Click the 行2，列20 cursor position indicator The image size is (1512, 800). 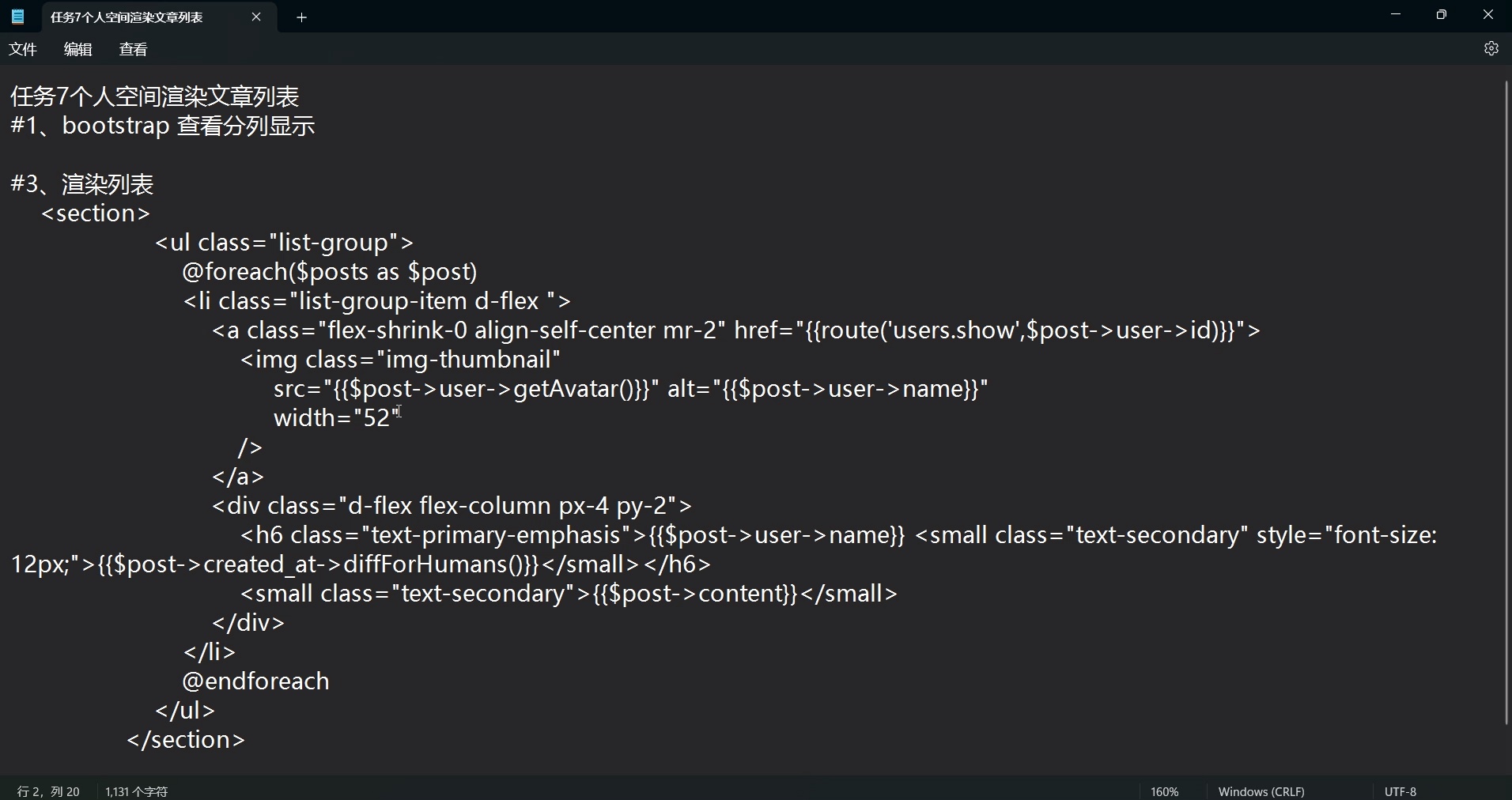pyautogui.click(x=47, y=791)
